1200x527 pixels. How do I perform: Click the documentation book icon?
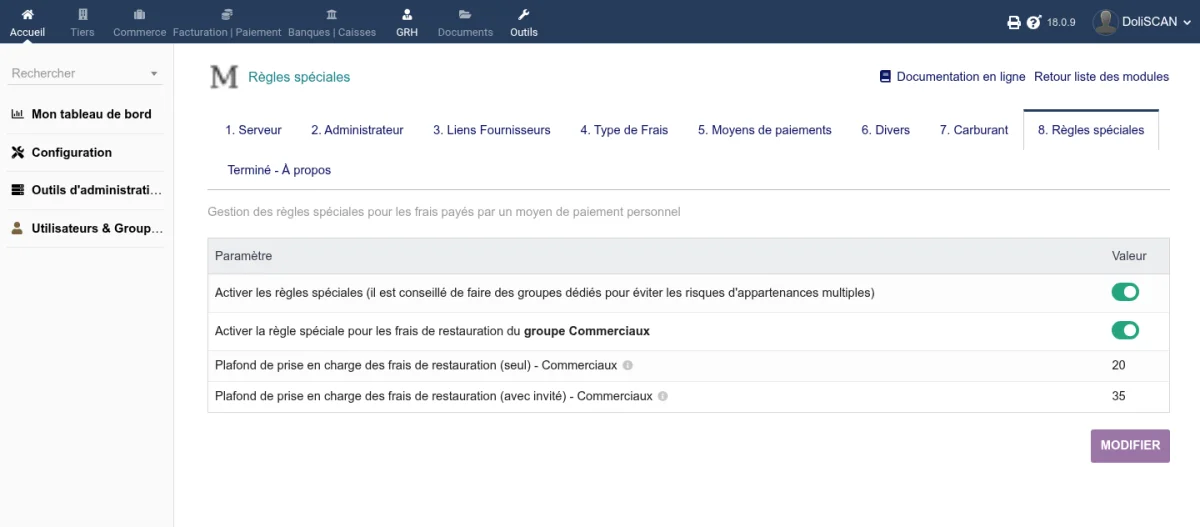click(885, 76)
